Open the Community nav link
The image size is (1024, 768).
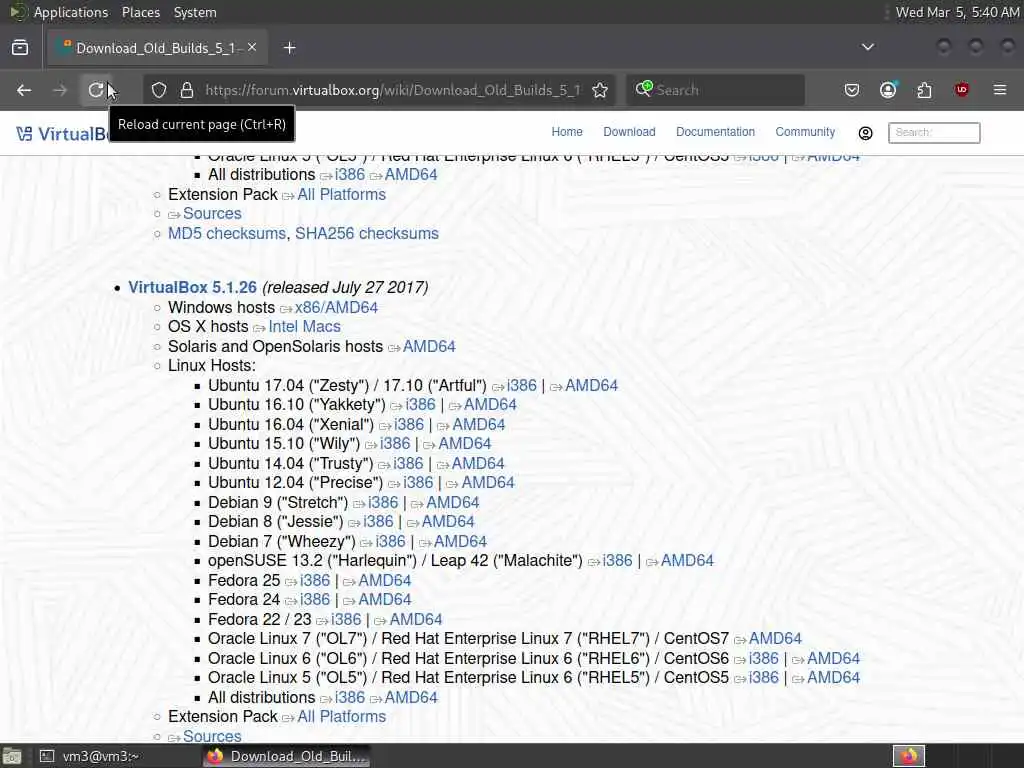coord(805,132)
